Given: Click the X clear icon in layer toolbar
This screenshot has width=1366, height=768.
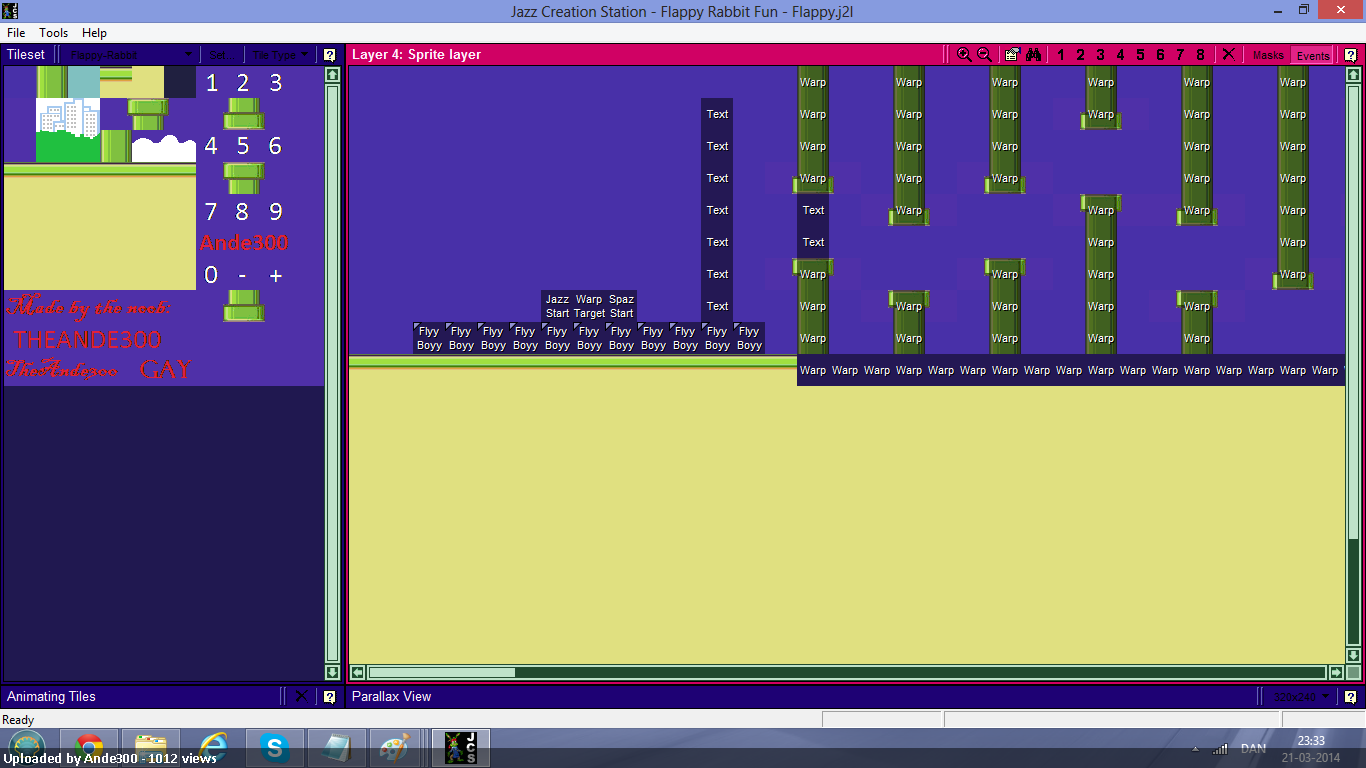Looking at the screenshot, I should coord(1229,55).
